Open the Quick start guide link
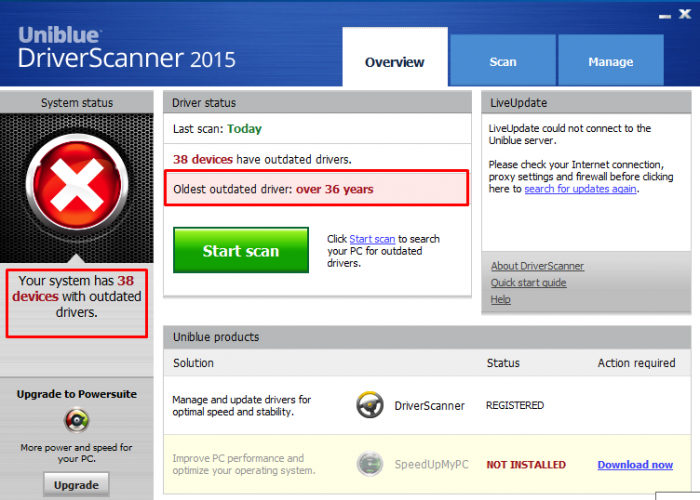This screenshot has height=500, width=700. coord(529,283)
